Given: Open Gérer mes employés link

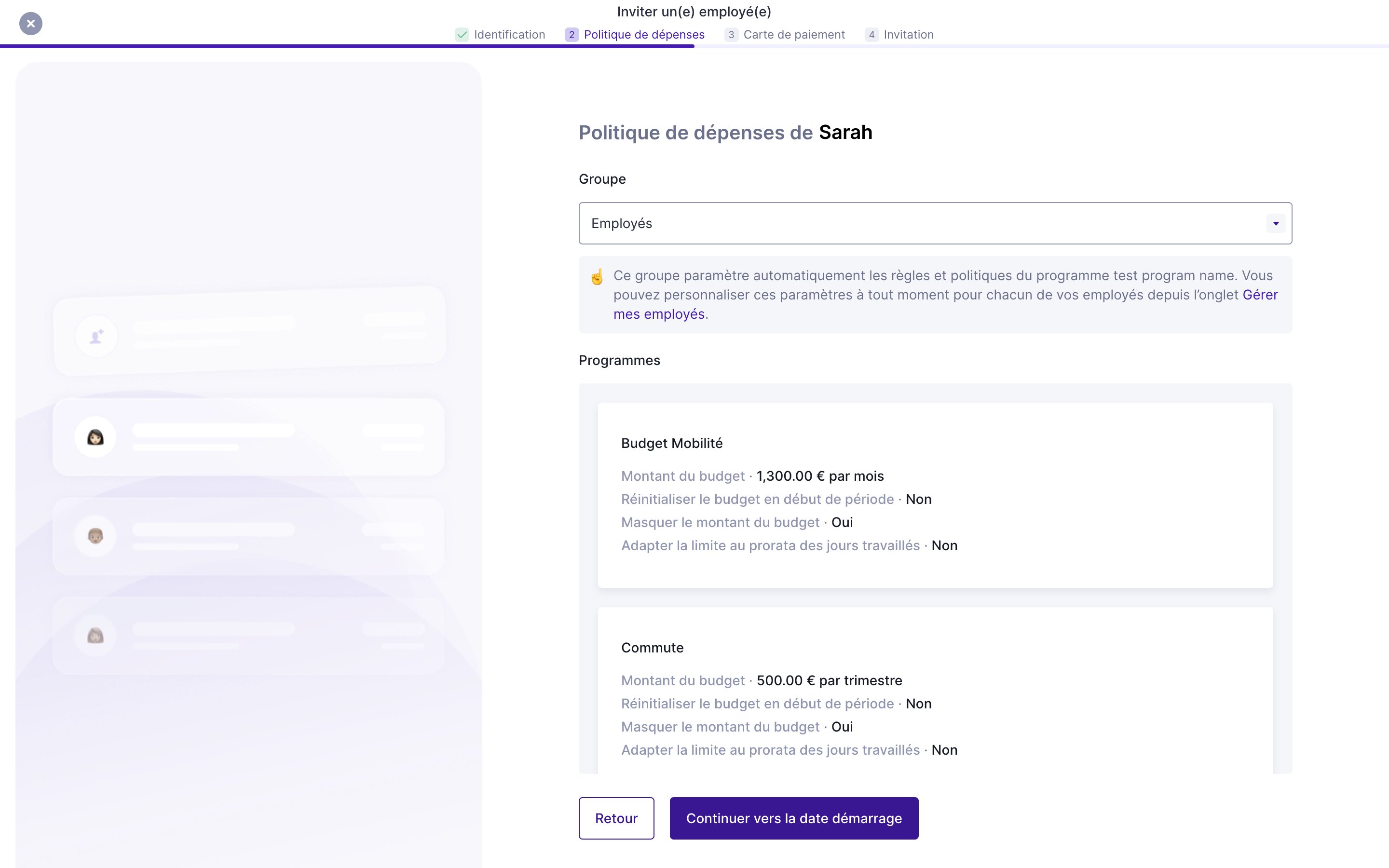Looking at the screenshot, I should coord(659,314).
